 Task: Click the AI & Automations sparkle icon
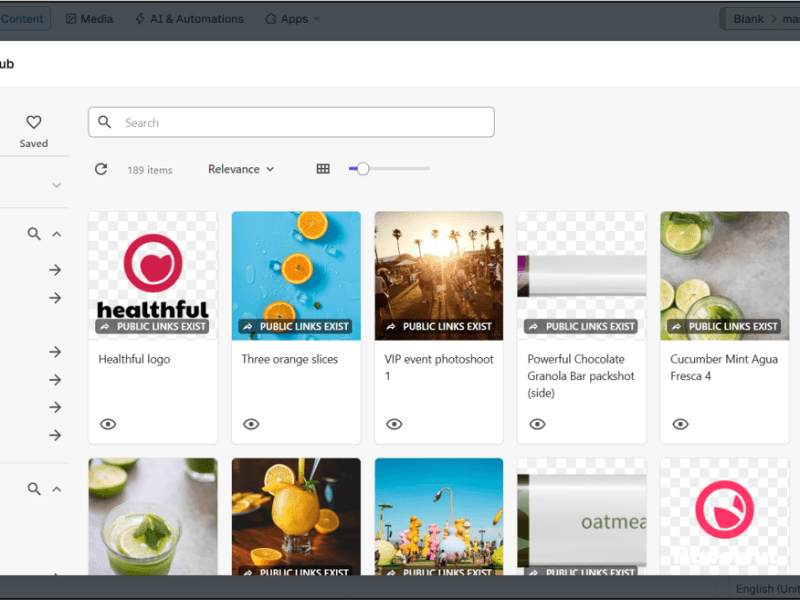pyautogui.click(x=143, y=18)
